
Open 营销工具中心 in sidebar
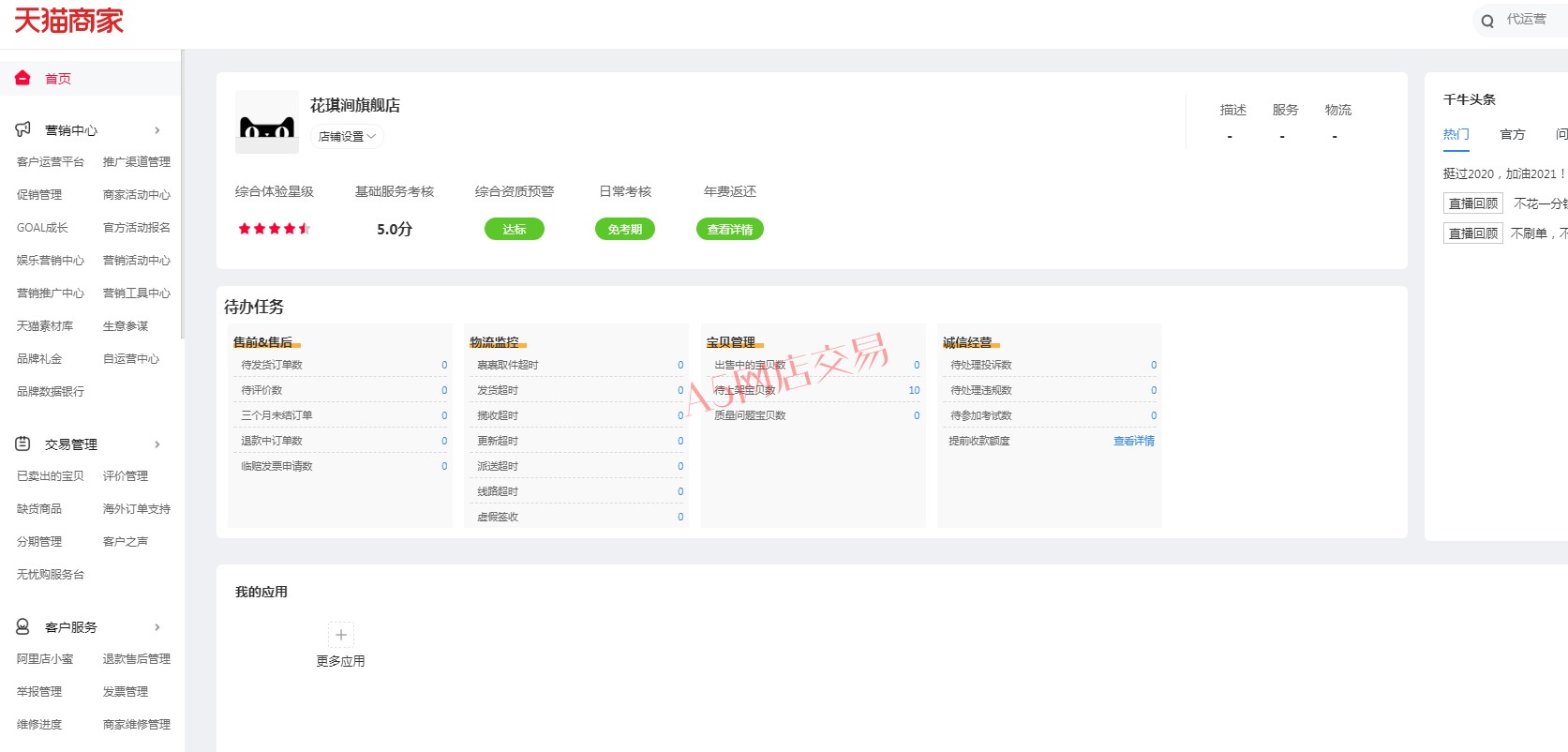(137, 293)
